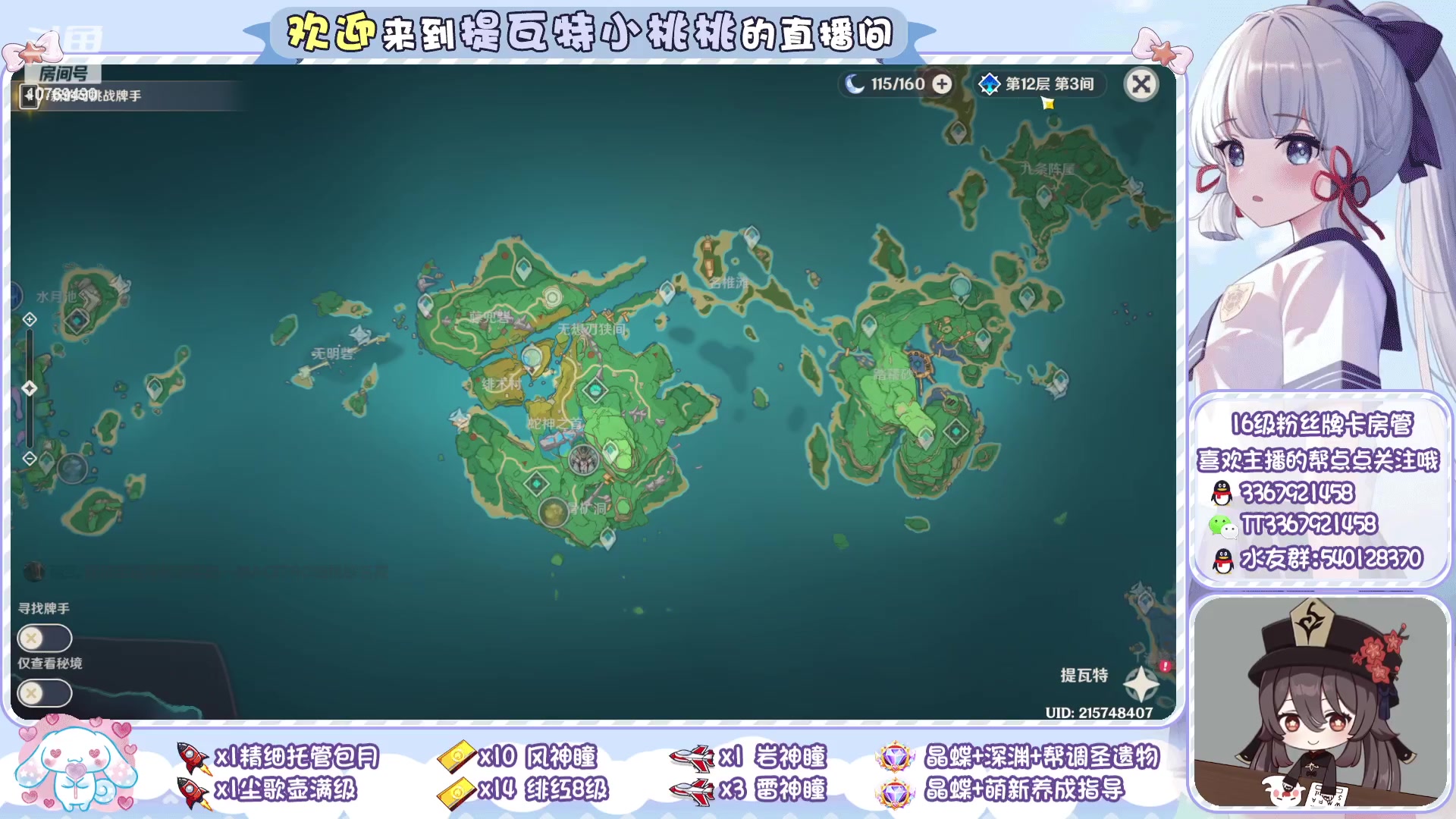Click the 水友群:540128370 text

[x=1330, y=559]
